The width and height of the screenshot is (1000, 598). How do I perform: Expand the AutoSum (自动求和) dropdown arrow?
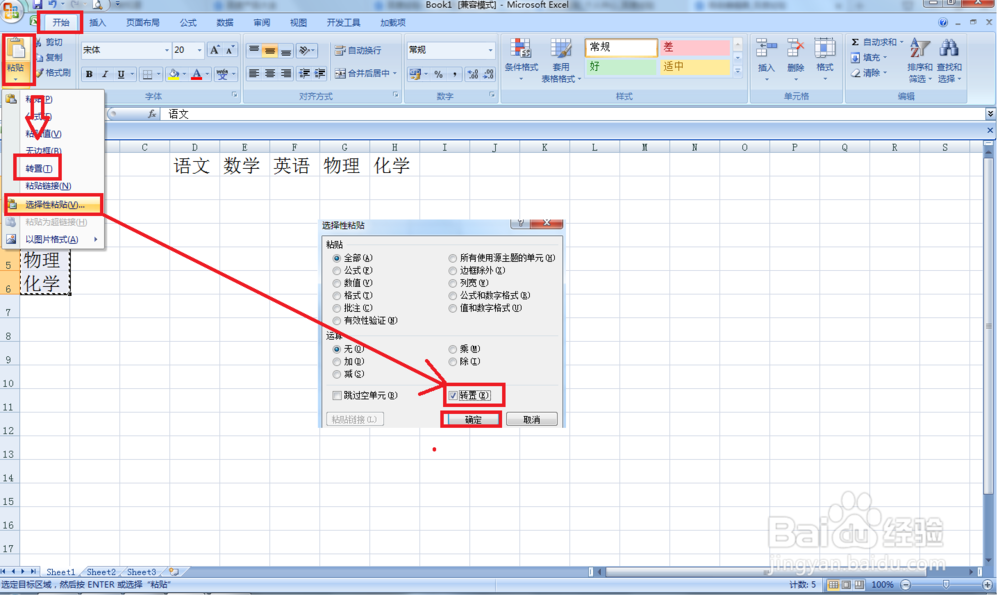(901, 42)
